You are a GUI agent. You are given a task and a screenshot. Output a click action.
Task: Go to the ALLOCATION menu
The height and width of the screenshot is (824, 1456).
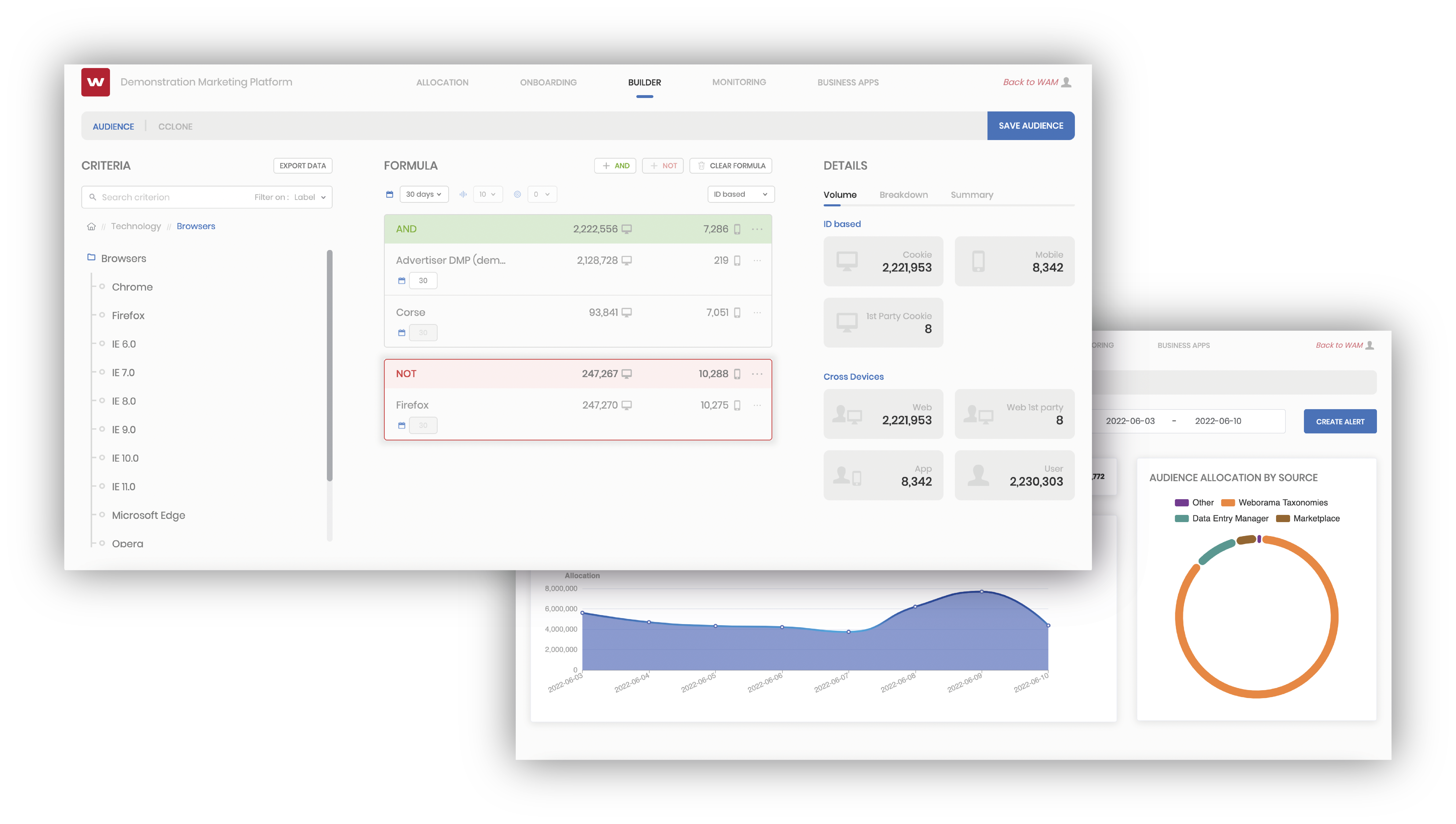pos(442,83)
